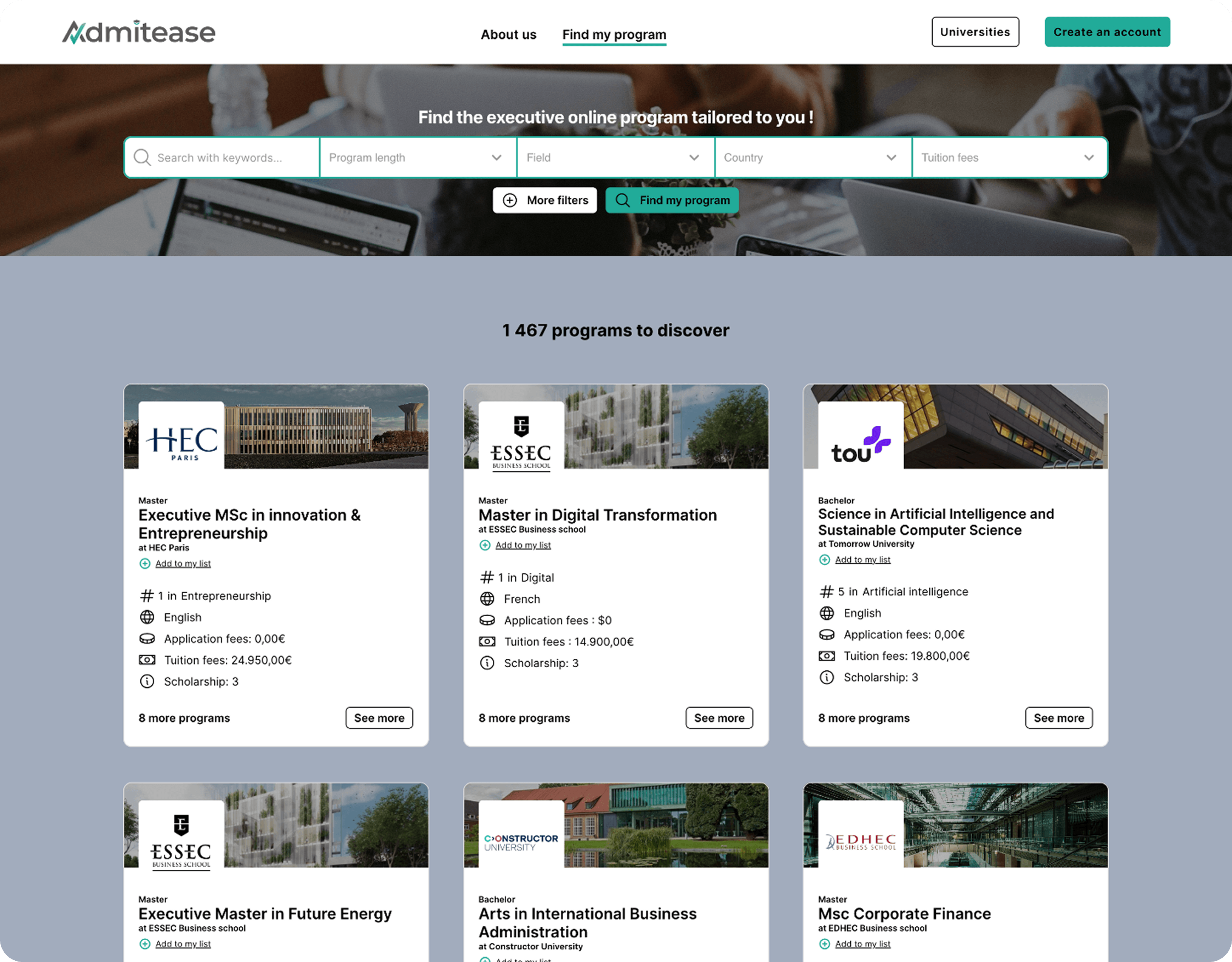Click Add to my list under Executive Master Future Energy
Viewport: 1232px width, 962px height.
pyautogui.click(x=183, y=944)
